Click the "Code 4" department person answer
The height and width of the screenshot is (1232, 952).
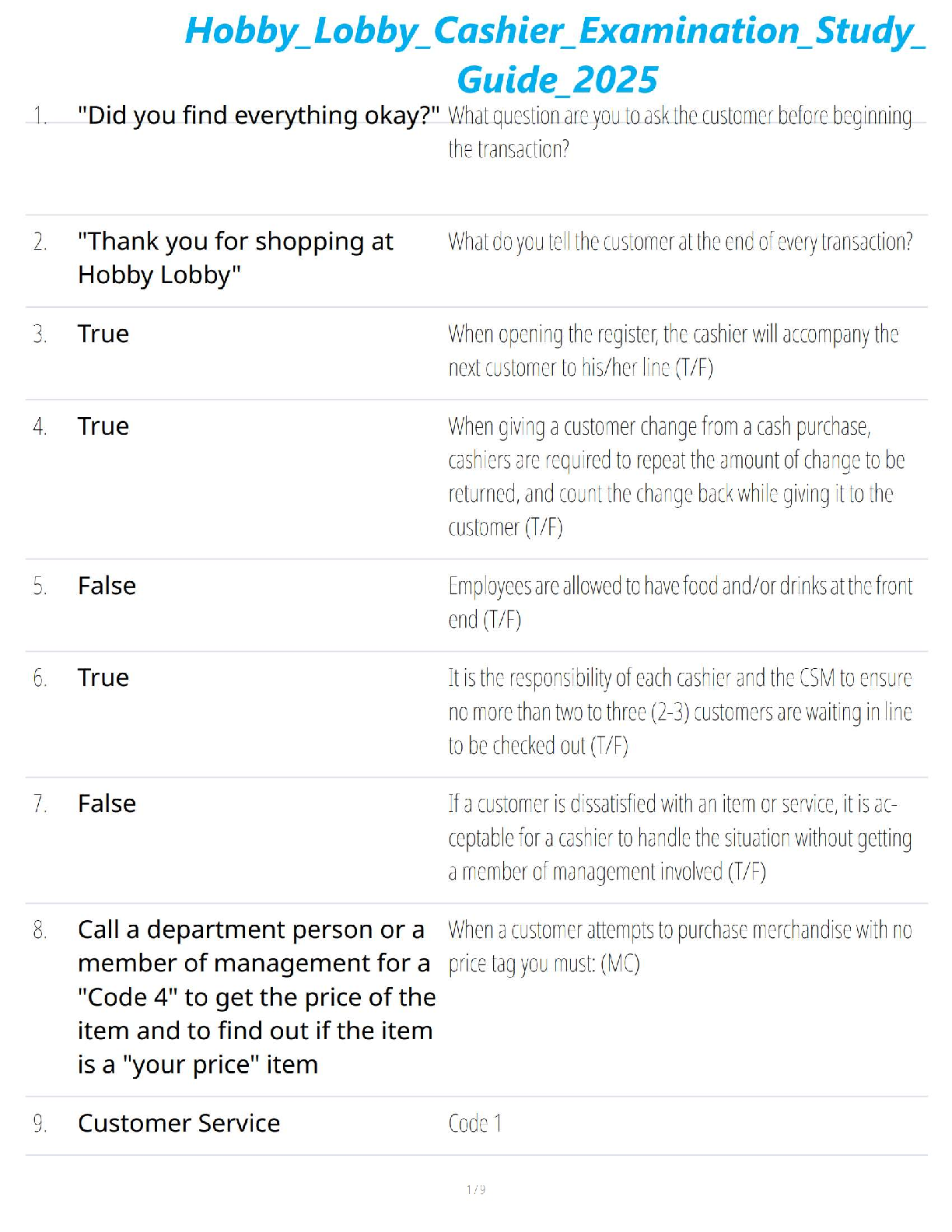pyautogui.click(x=256, y=997)
